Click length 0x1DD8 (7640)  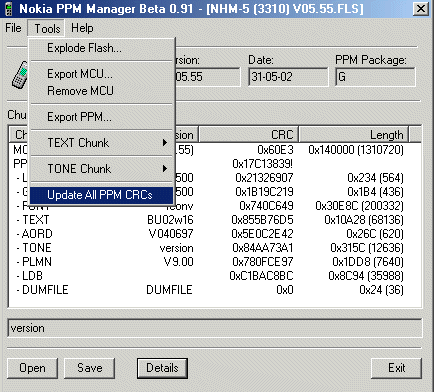tap(368, 262)
